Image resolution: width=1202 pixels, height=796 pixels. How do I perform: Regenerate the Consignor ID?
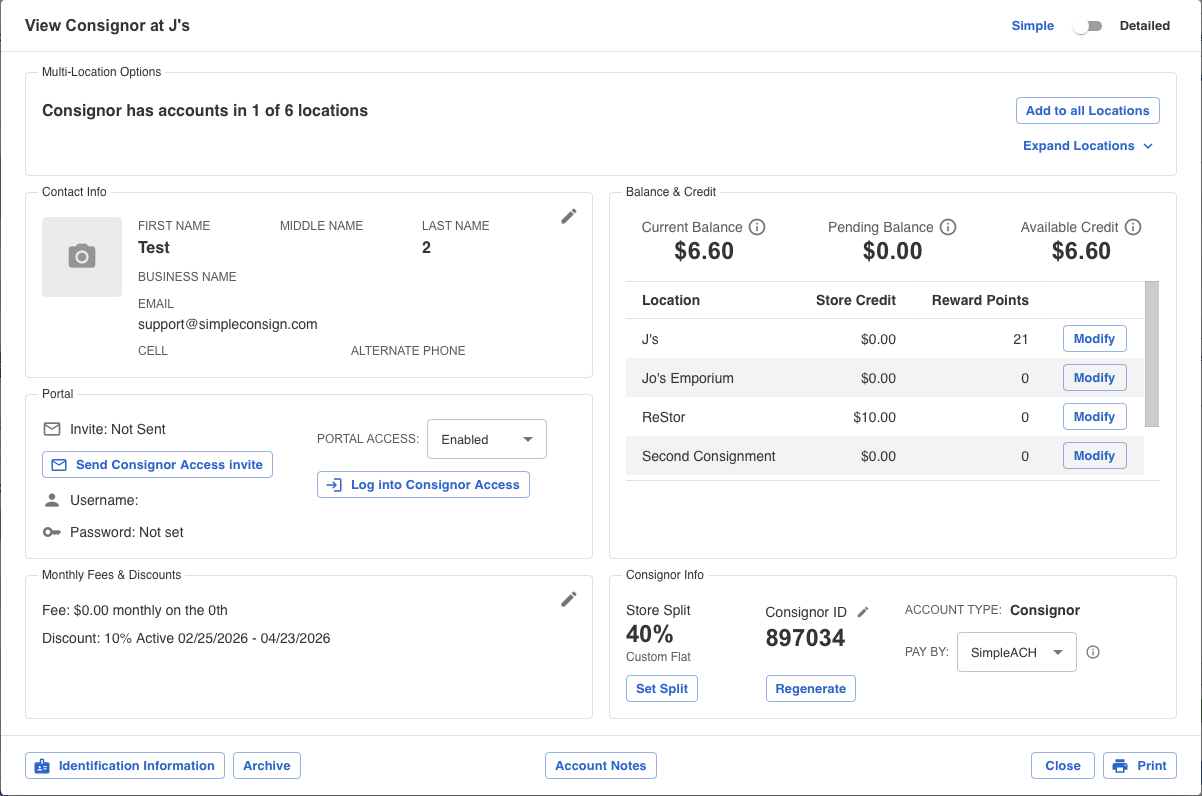coord(811,689)
